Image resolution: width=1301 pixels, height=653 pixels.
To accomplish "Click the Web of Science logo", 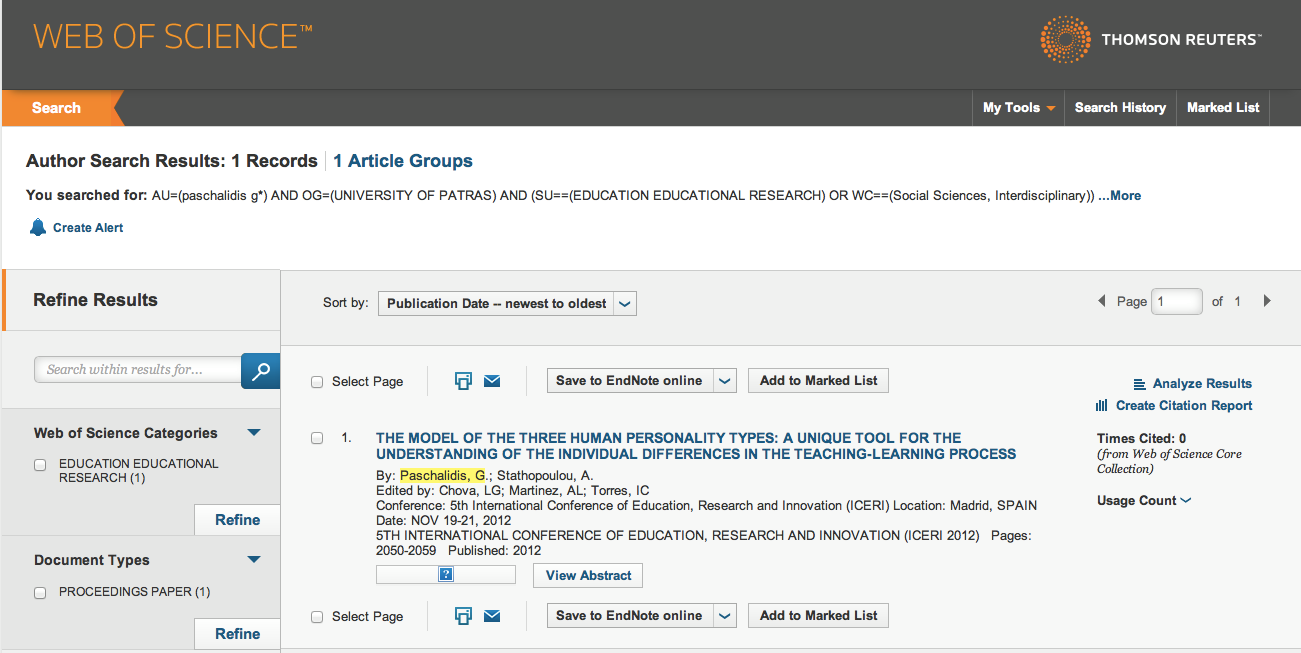I will tap(173, 37).
